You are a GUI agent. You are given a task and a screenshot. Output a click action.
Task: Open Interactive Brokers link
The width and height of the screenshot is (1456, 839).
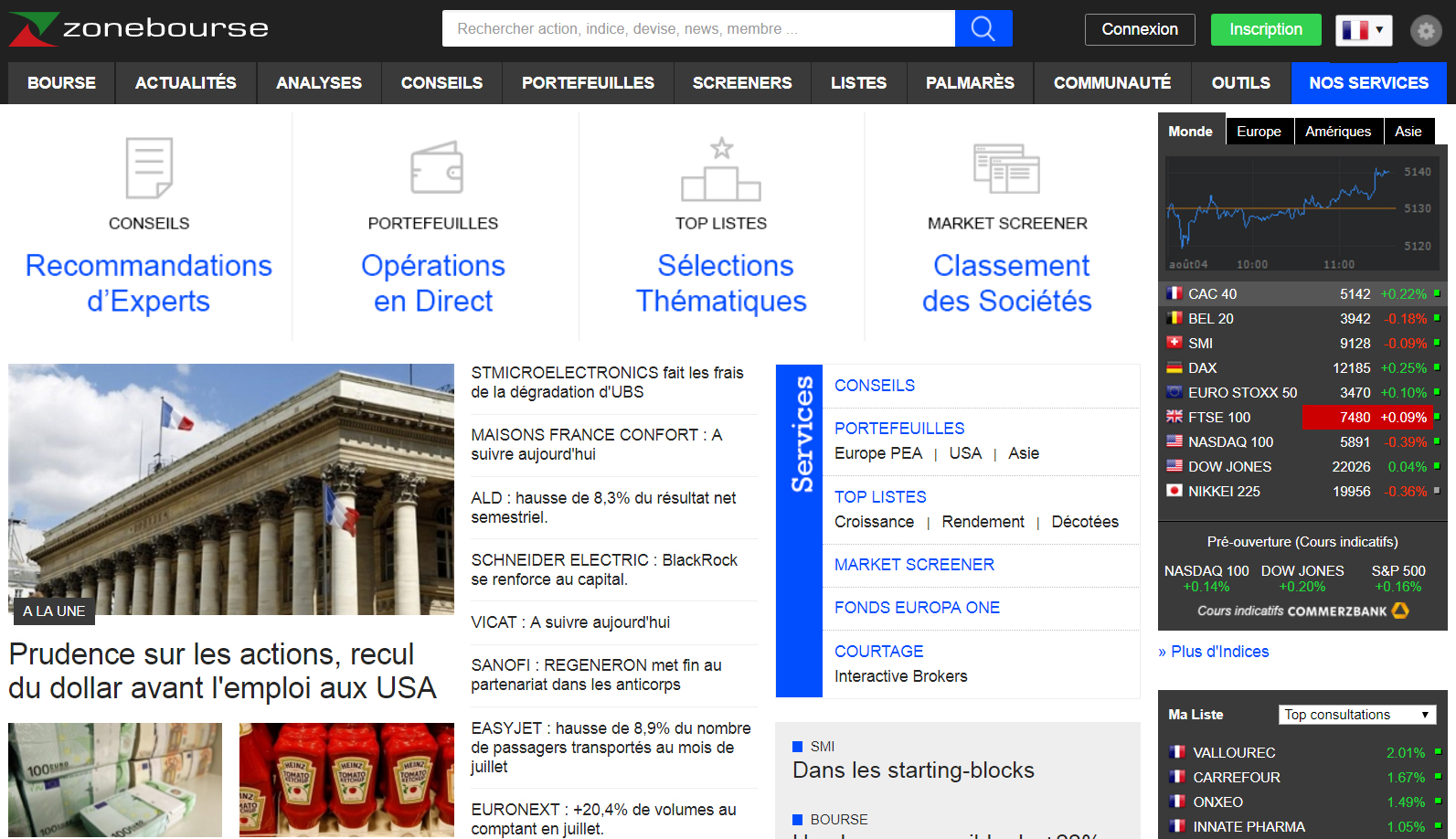coord(901,676)
